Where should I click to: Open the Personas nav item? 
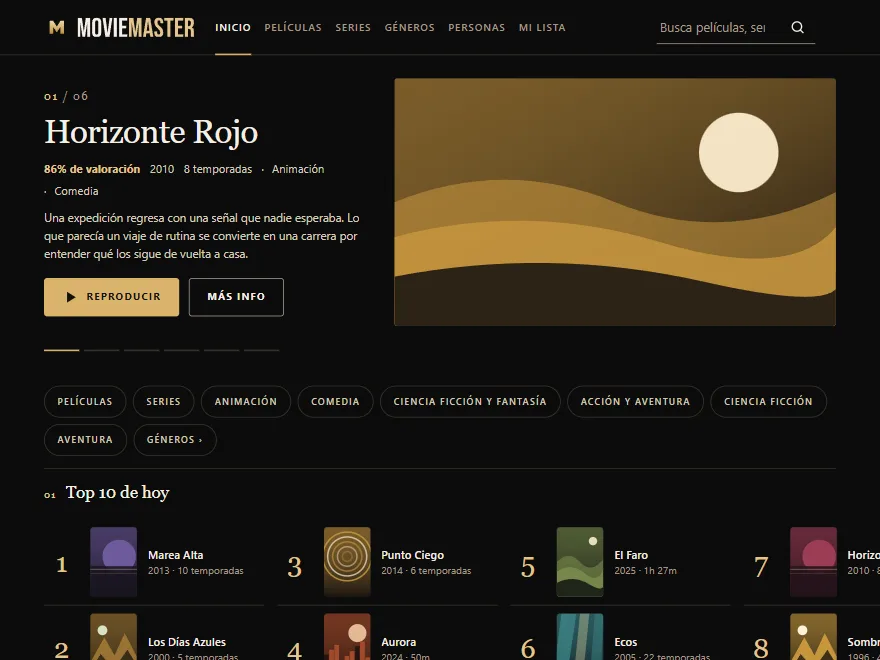click(x=476, y=28)
